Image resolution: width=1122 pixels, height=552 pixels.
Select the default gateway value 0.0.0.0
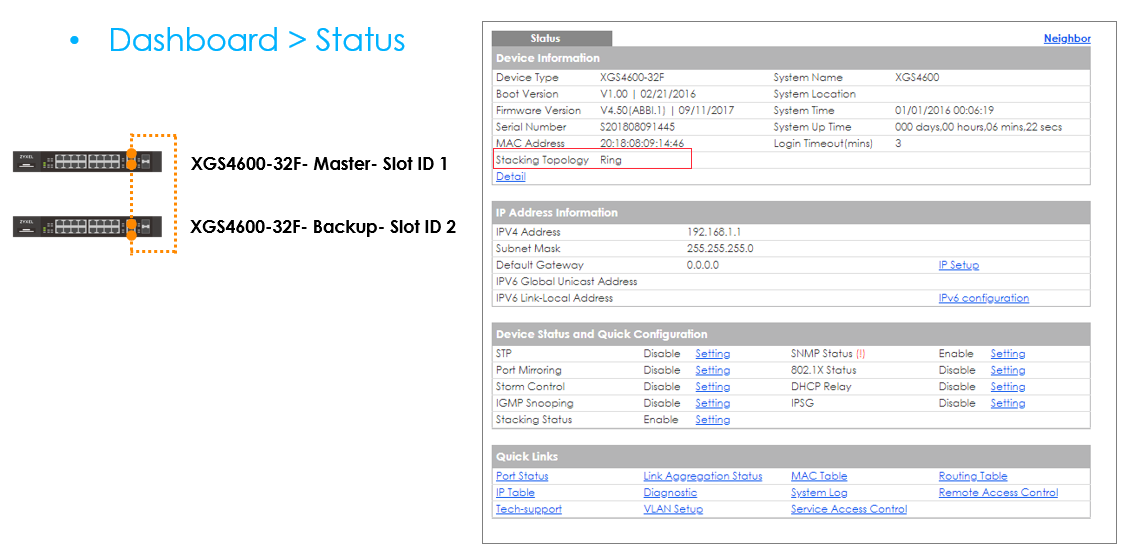click(x=703, y=265)
